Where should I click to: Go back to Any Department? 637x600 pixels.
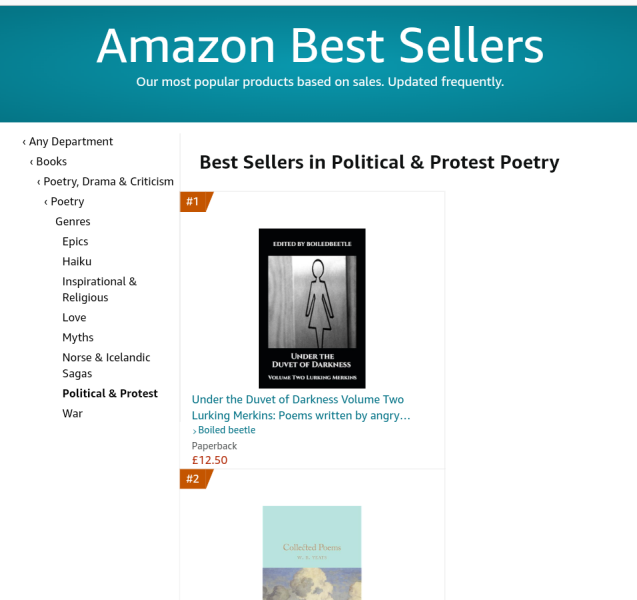click(x=70, y=142)
